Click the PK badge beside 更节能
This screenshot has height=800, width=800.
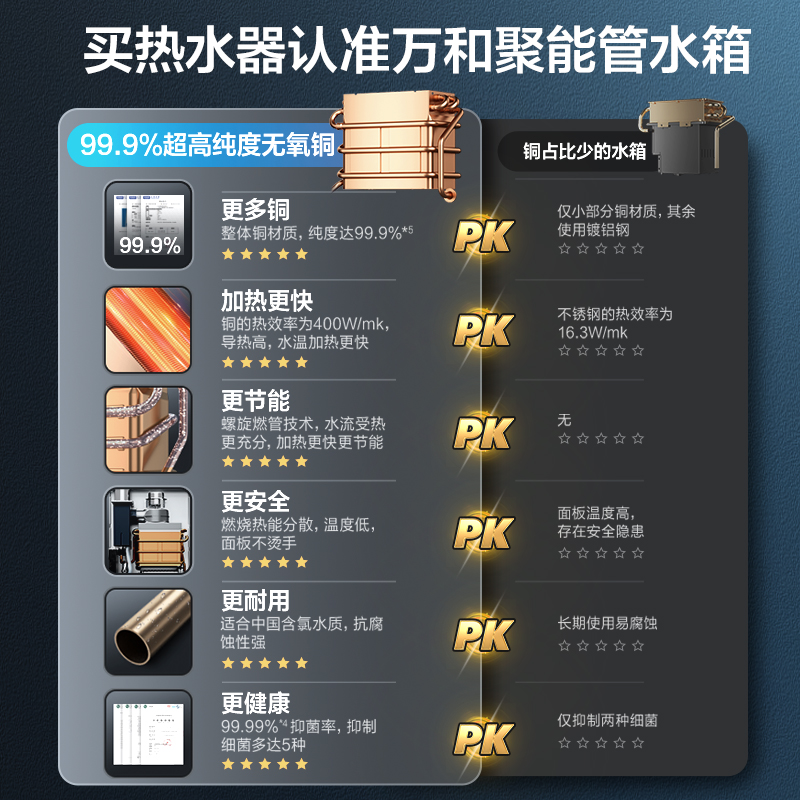483,433
